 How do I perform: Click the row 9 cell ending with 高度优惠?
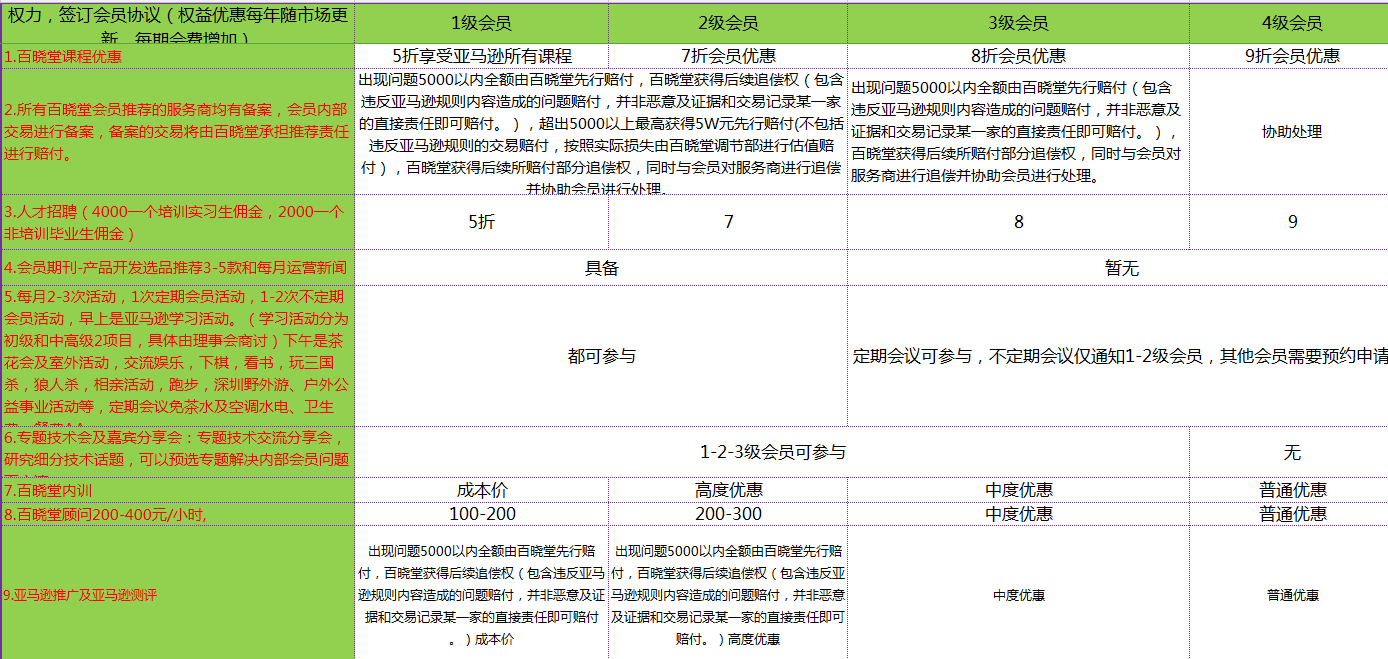(728, 593)
